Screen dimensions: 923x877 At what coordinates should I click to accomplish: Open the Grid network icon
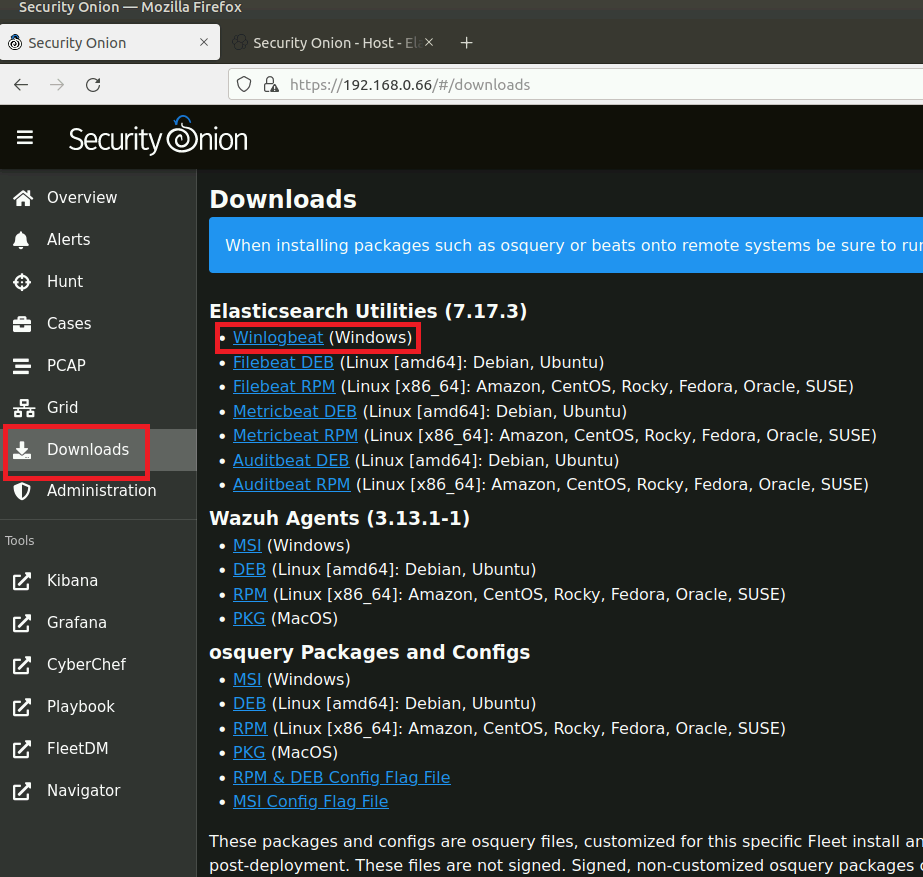(22, 408)
